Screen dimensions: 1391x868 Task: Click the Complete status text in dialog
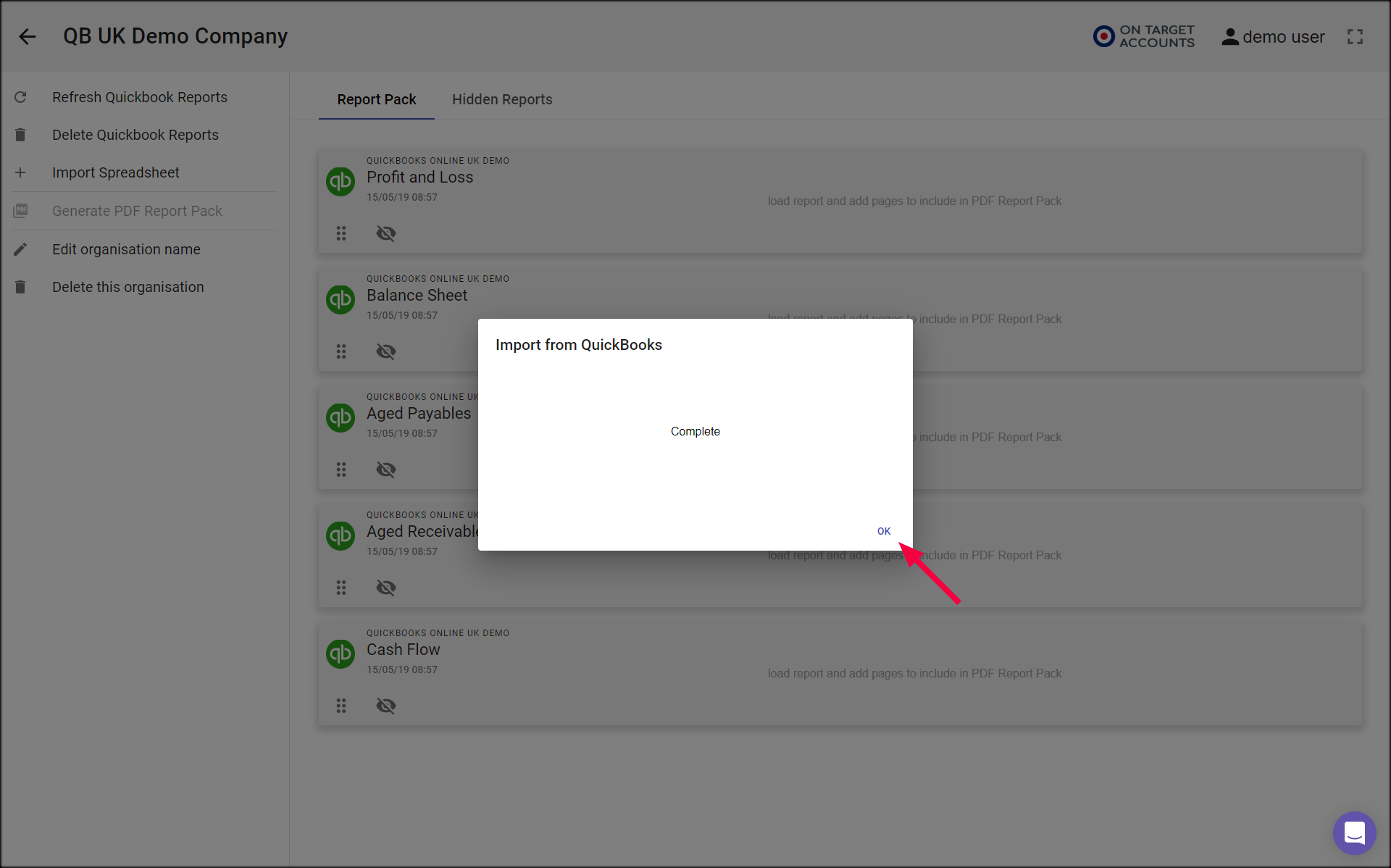[695, 431]
